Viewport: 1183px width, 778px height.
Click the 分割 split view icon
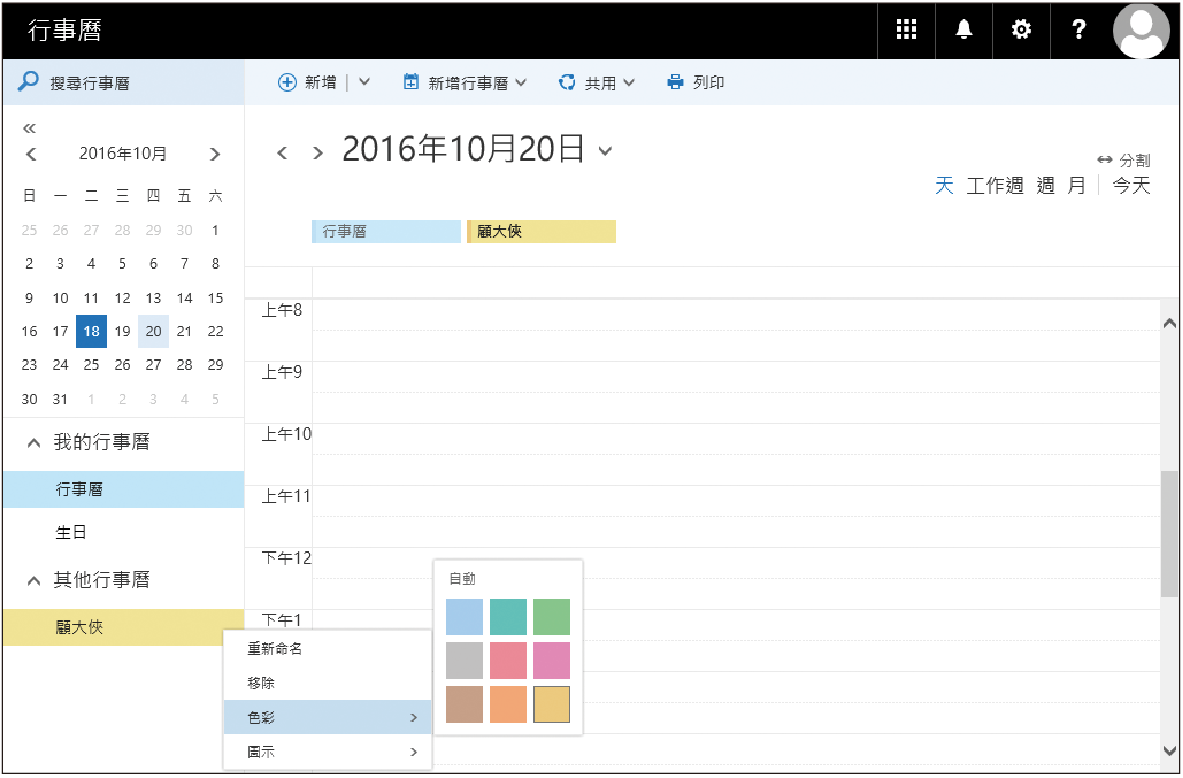[x=1105, y=160]
